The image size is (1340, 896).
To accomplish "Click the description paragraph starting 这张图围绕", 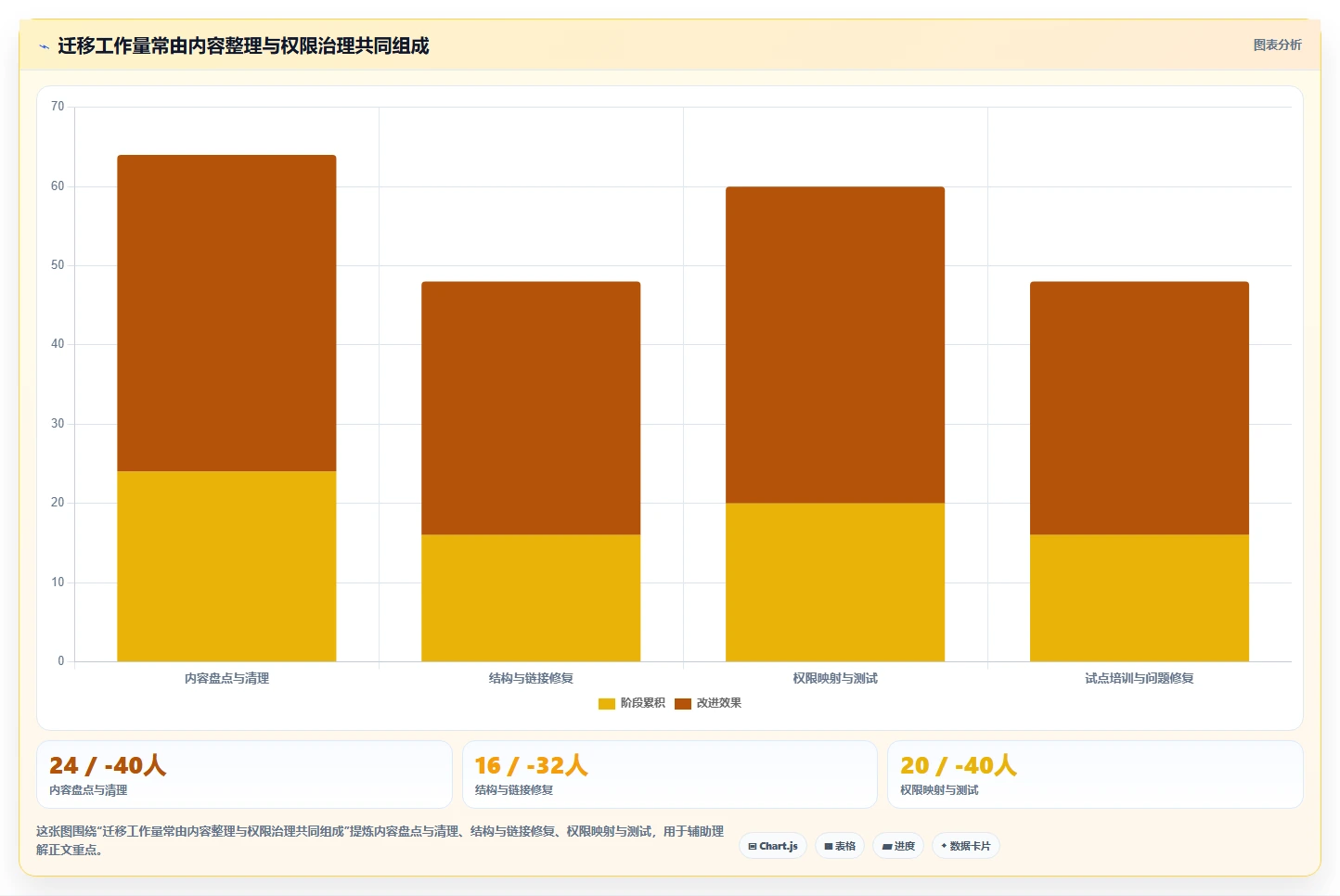I will (380, 840).
